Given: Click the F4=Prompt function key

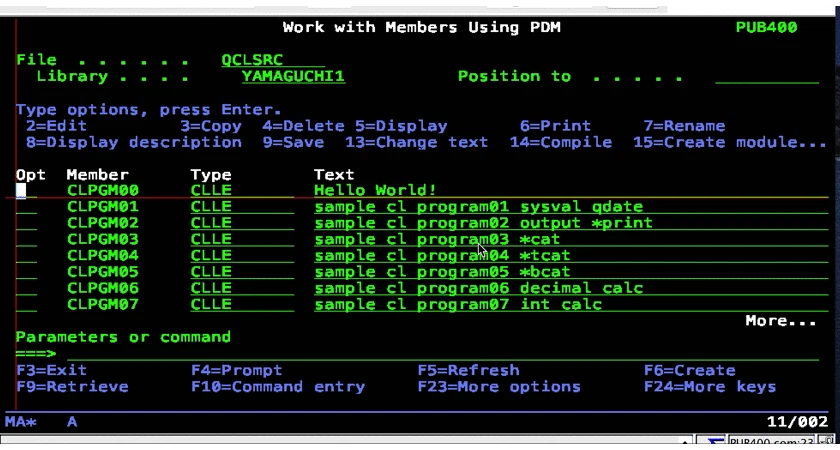Looking at the screenshot, I should point(237,370).
